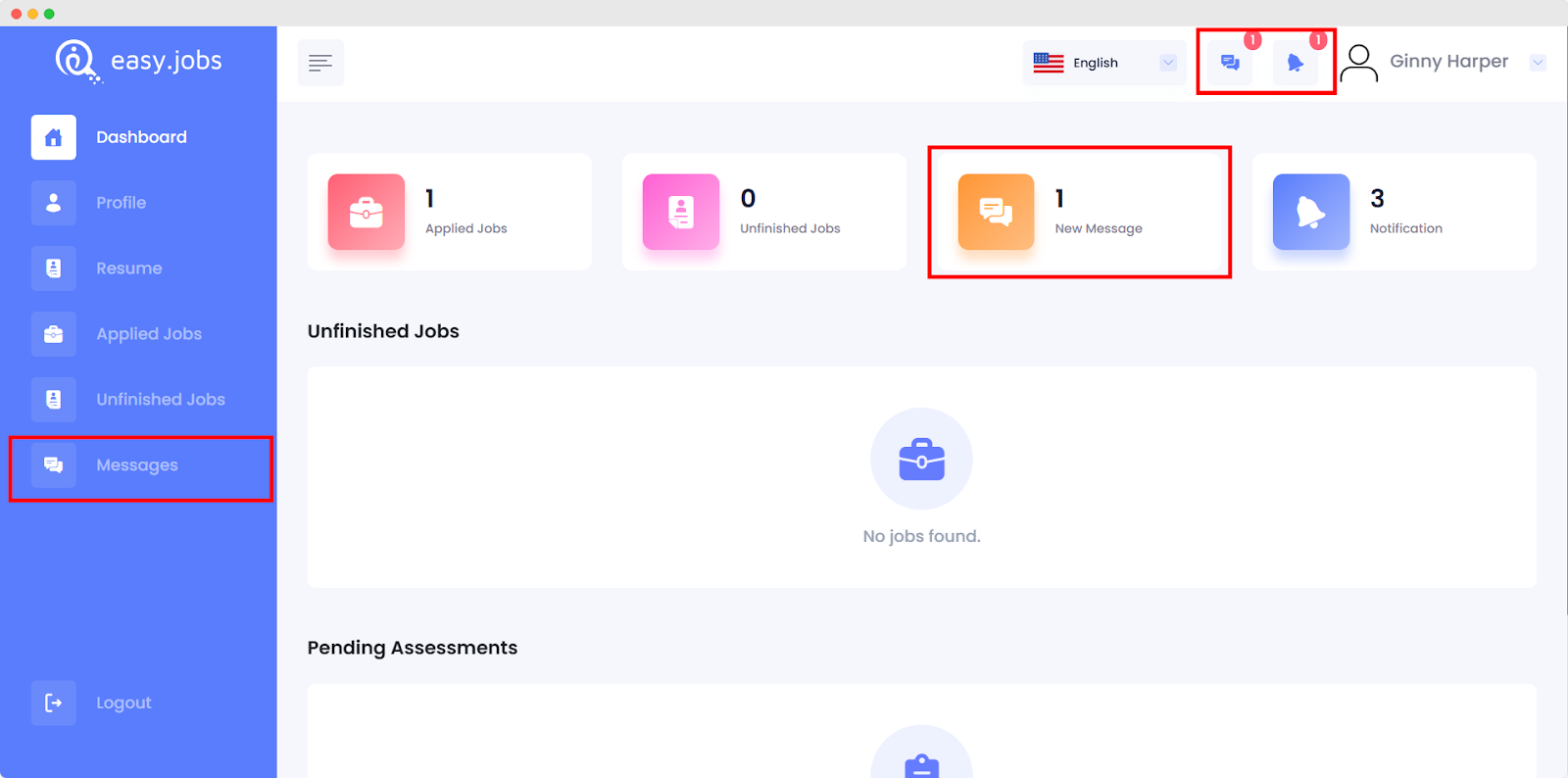Click the red Applied Jobs card icon
This screenshot has height=778, width=1568.
pyautogui.click(x=367, y=212)
